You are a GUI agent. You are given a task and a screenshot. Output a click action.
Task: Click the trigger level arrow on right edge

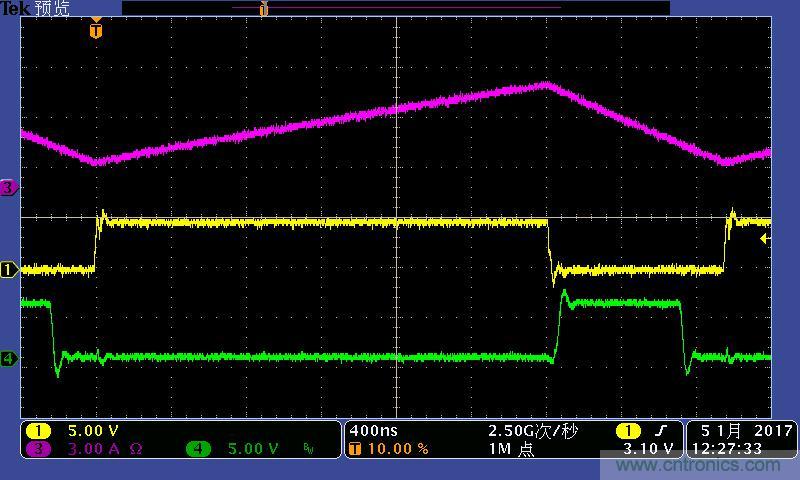(765, 239)
